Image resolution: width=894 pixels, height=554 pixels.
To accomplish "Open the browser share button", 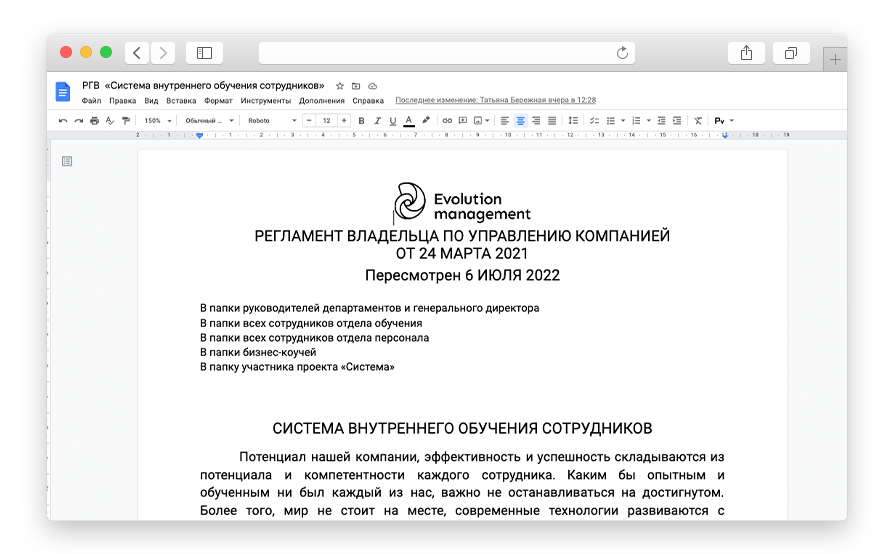I will 746,53.
